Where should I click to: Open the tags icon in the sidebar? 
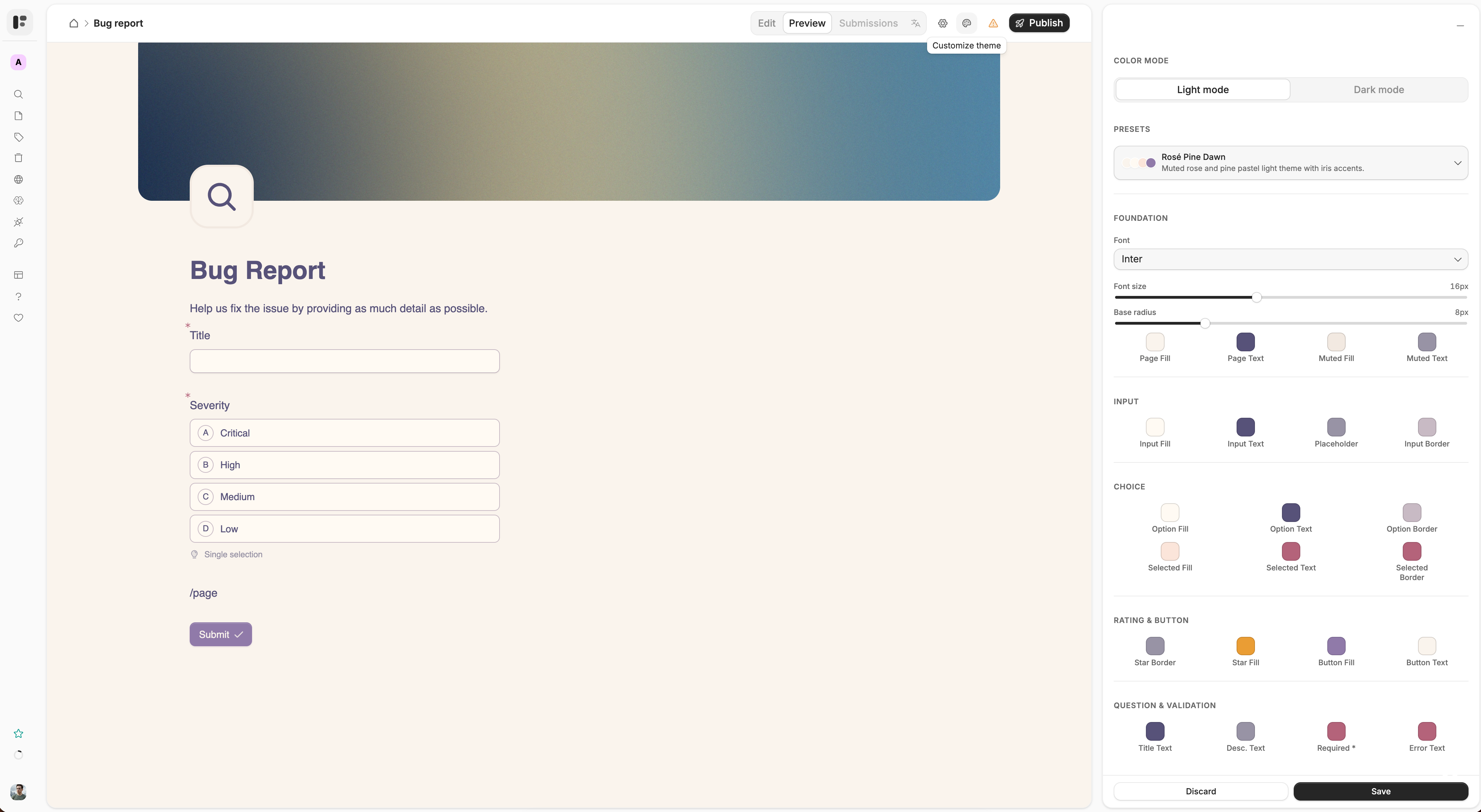click(x=18, y=137)
